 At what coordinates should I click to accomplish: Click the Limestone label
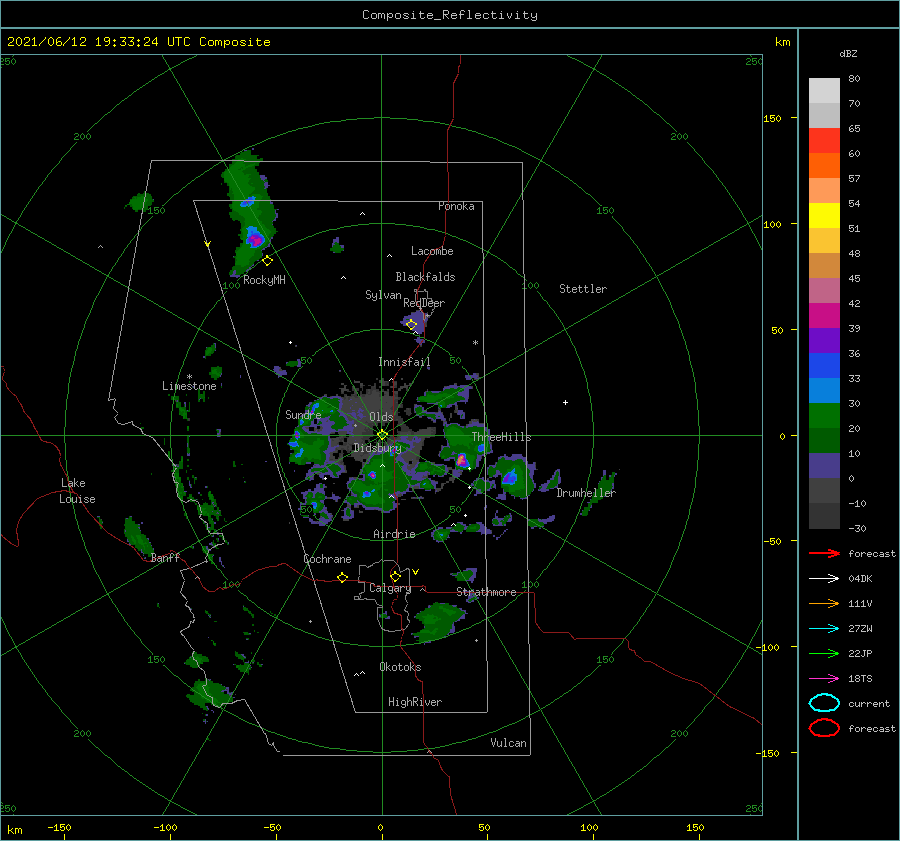pyautogui.click(x=189, y=386)
